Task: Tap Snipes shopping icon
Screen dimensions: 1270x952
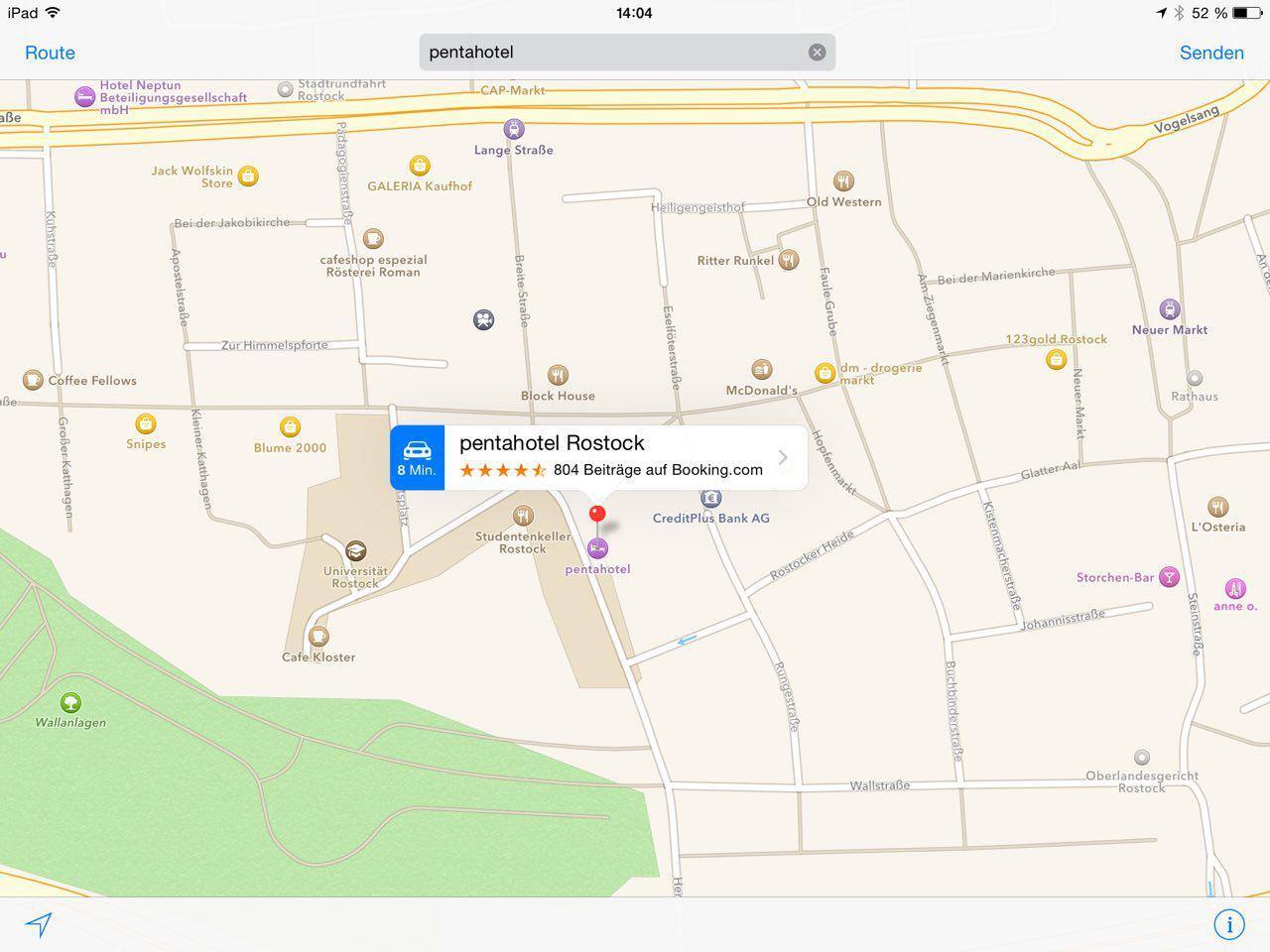Action: tap(146, 424)
